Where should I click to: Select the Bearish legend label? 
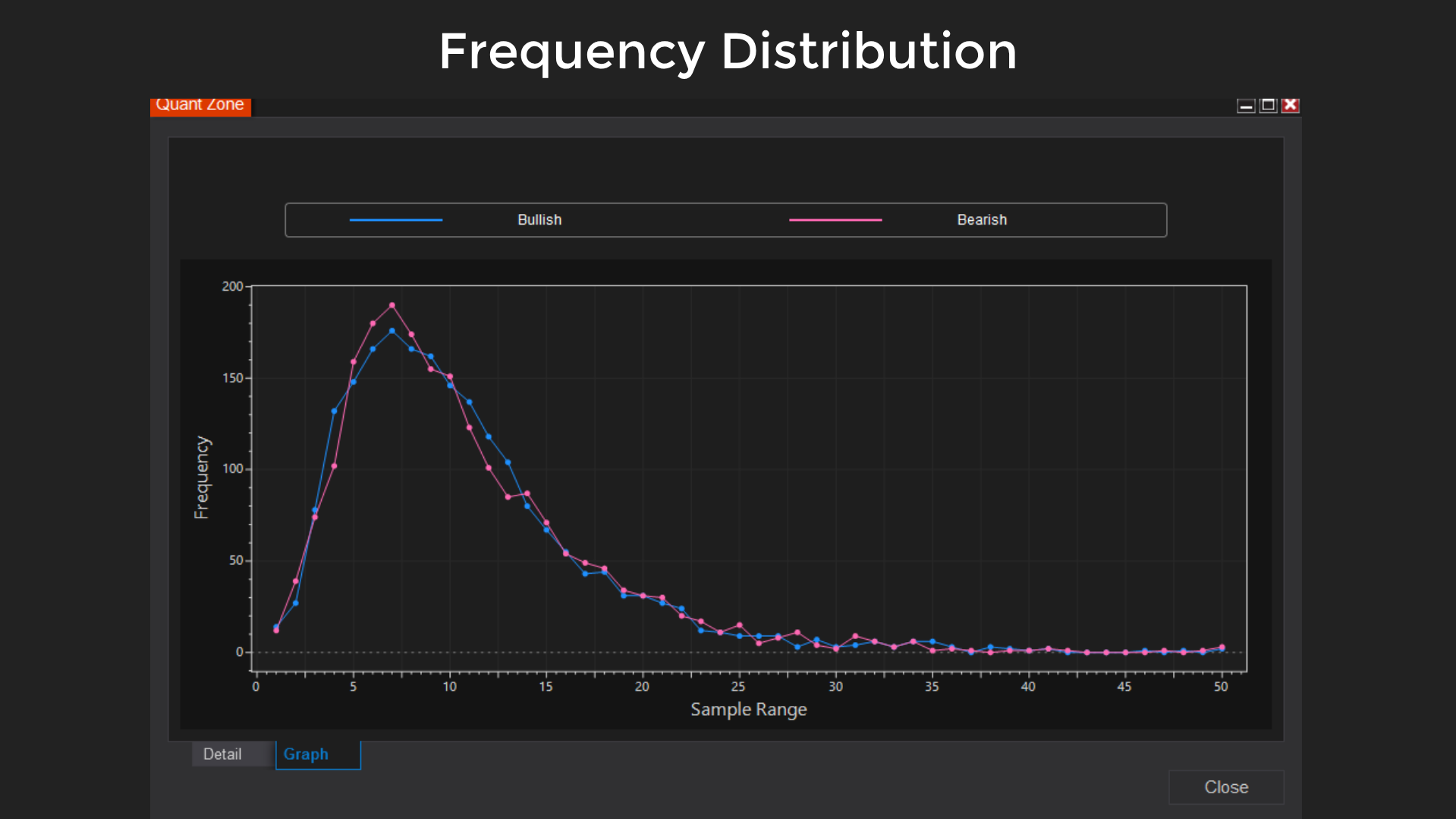click(x=981, y=220)
